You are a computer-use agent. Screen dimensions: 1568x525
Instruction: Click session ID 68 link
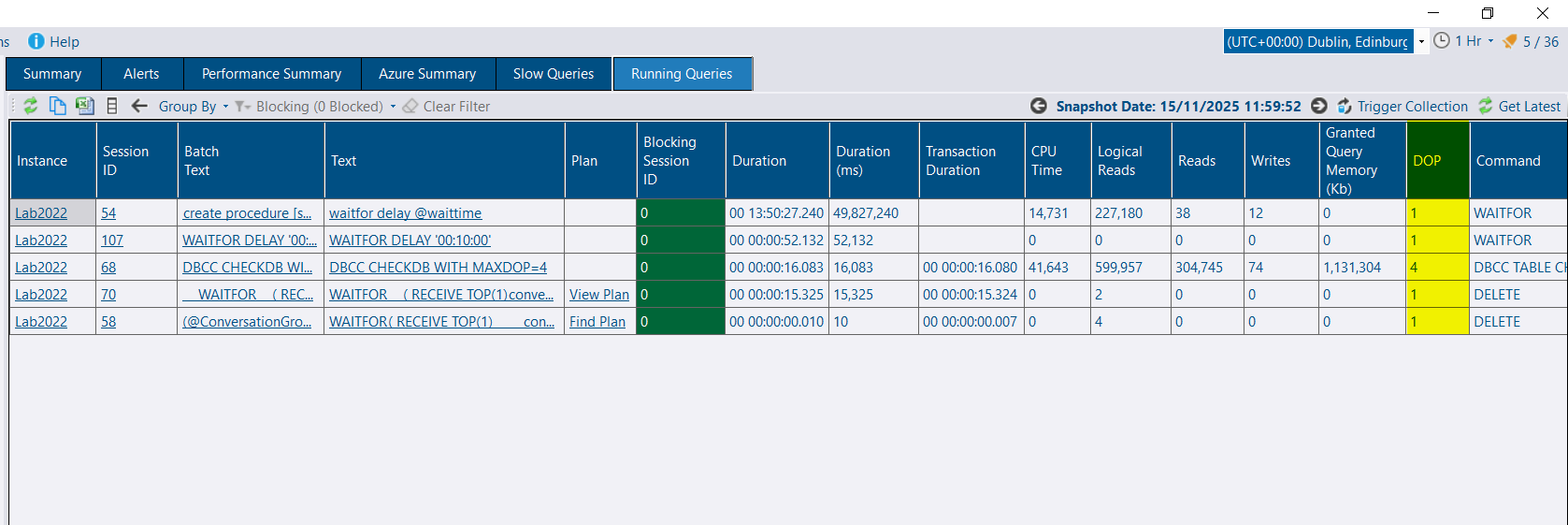point(108,268)
